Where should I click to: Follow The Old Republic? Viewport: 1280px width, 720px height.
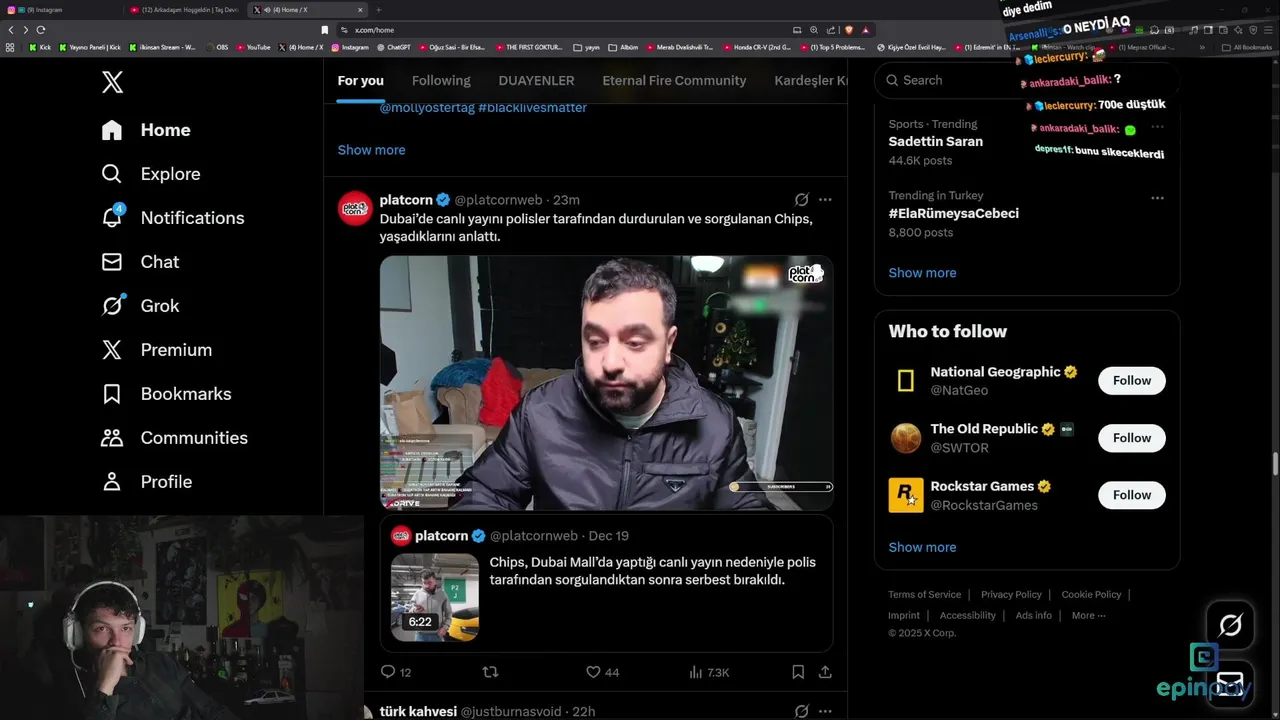(x=1132, y=438)
